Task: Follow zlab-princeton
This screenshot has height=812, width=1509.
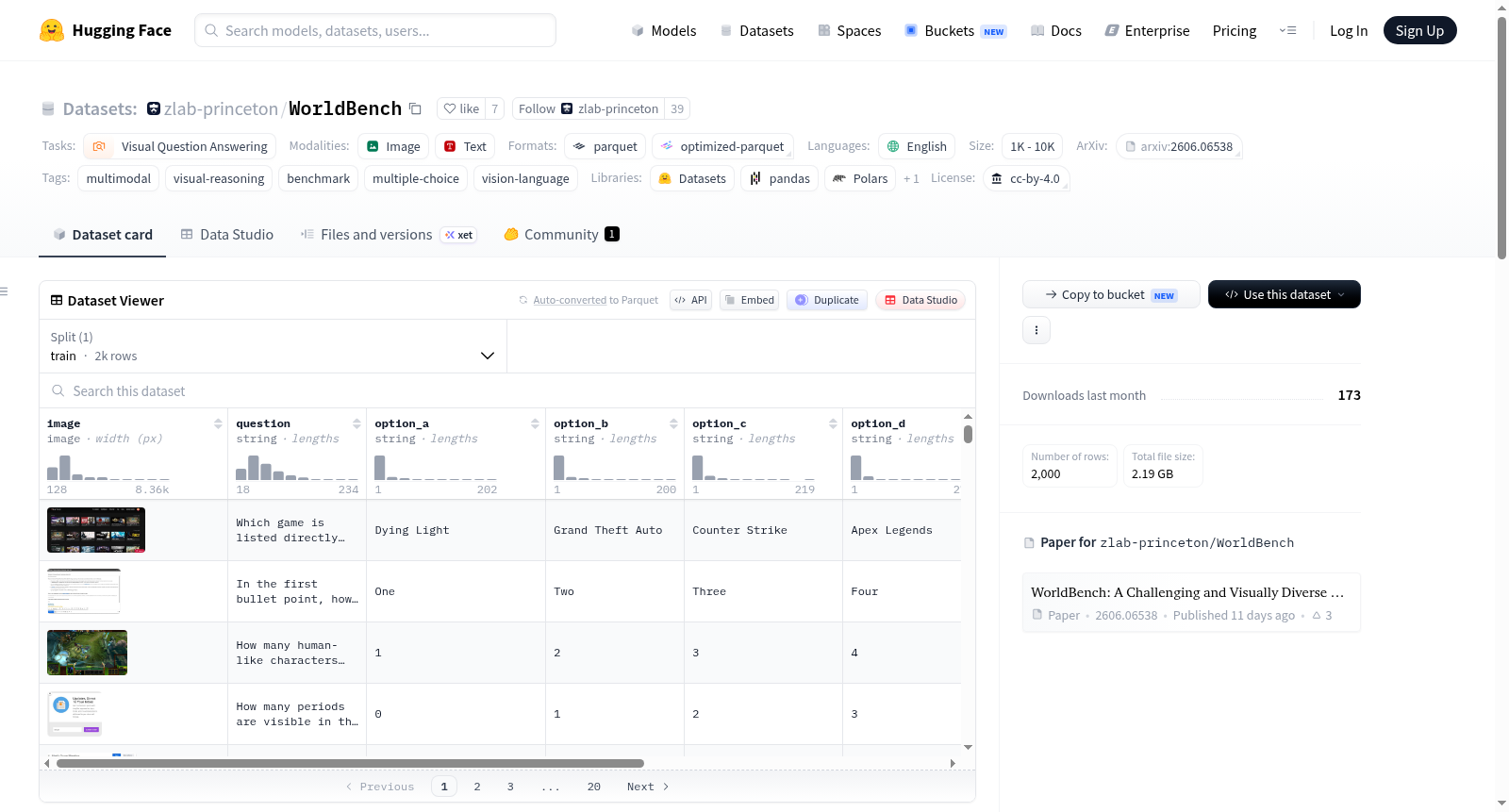Action: (588, 108)
